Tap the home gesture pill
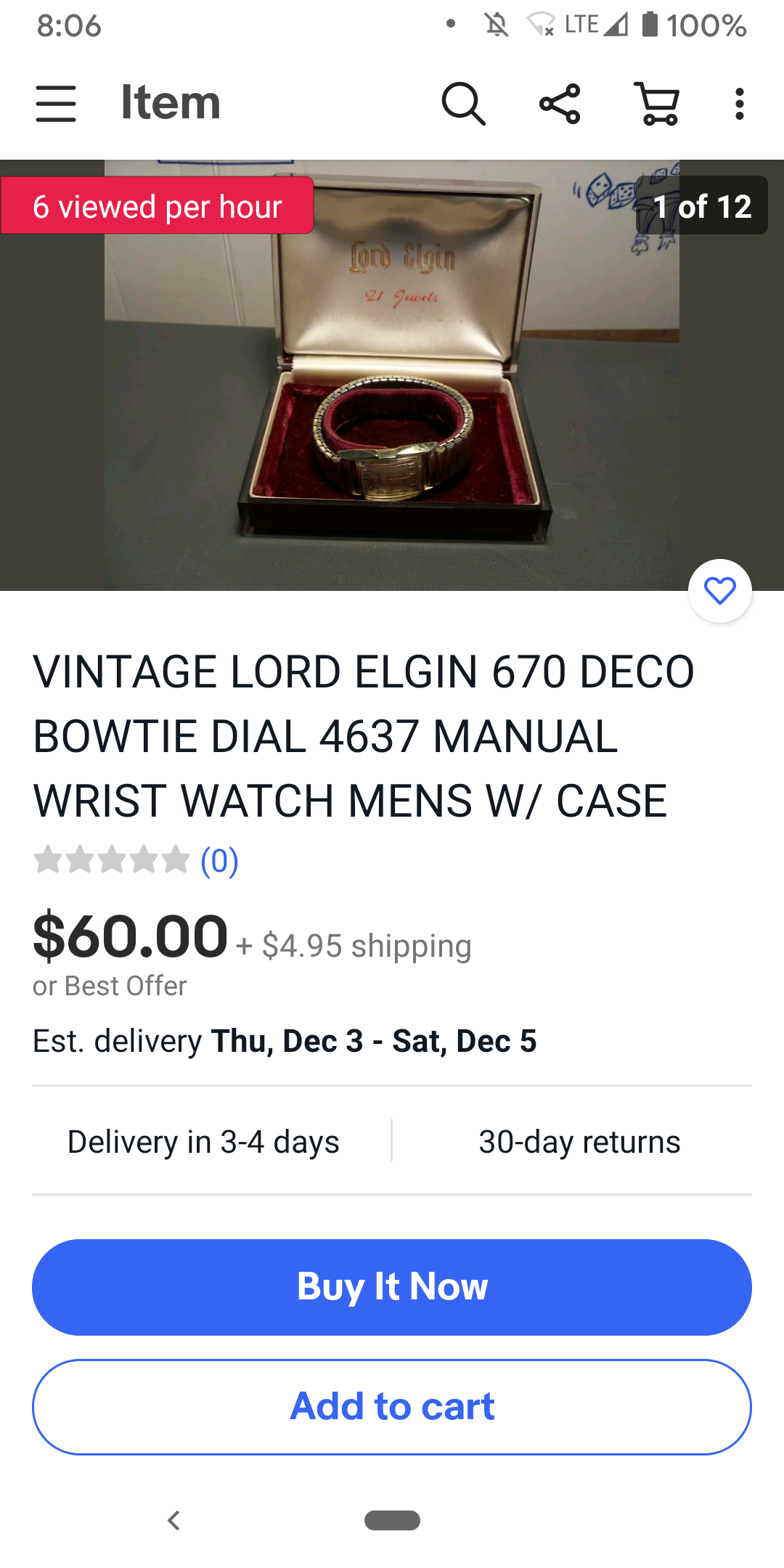 click(392, 1520)
